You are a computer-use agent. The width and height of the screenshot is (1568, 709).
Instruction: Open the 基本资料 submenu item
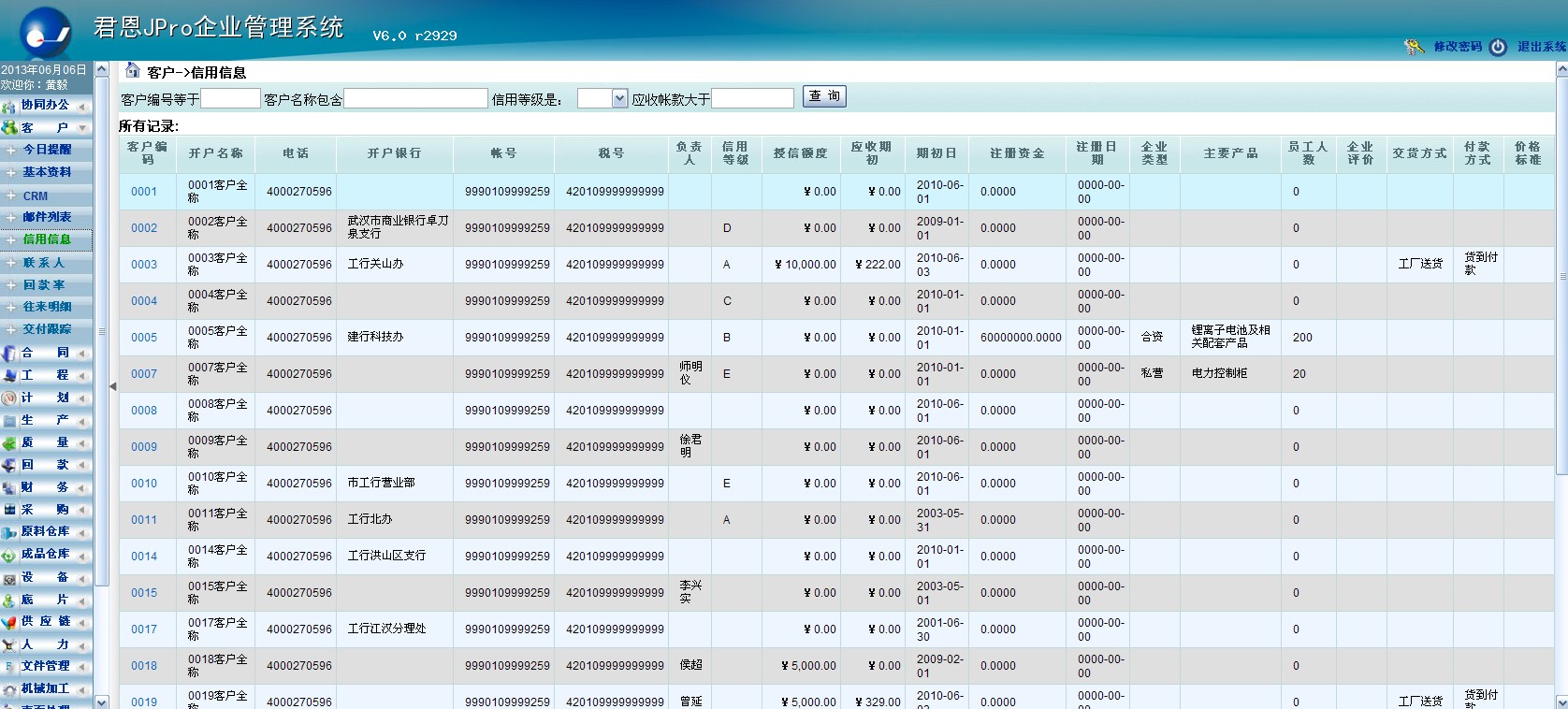click(x=47, y=172)
